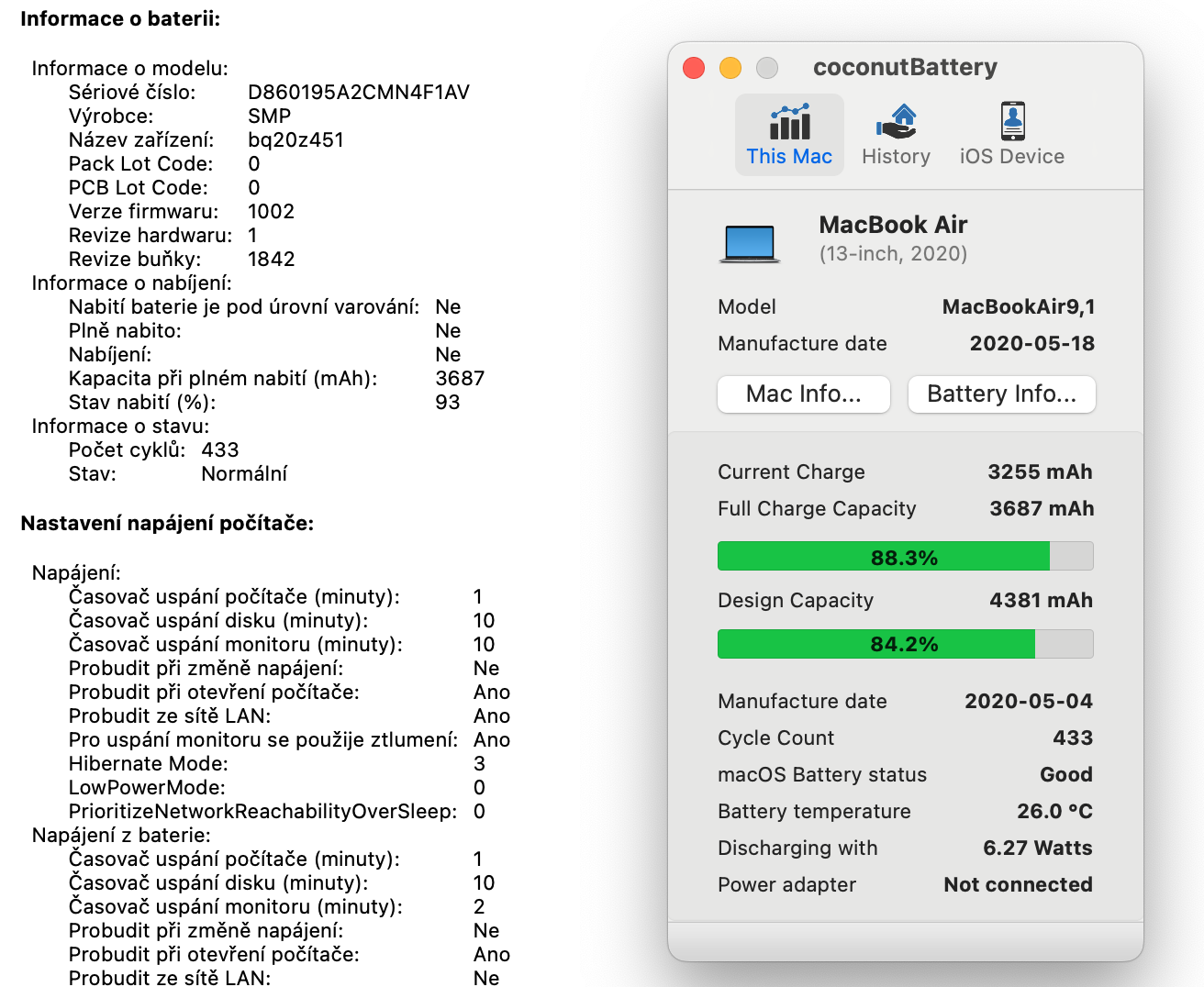Switch to the iOS Device phone icon
Screen dimensions: 1204x987
pos(1012,122)
